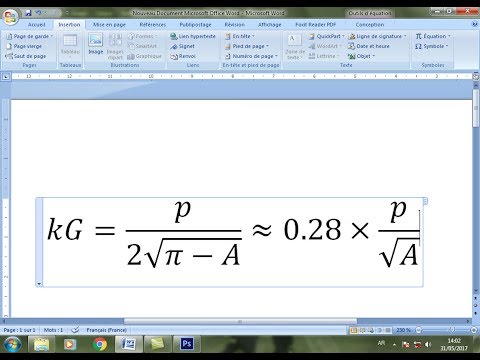
Task: Open the Révision tab
Action: click(235, 24)
